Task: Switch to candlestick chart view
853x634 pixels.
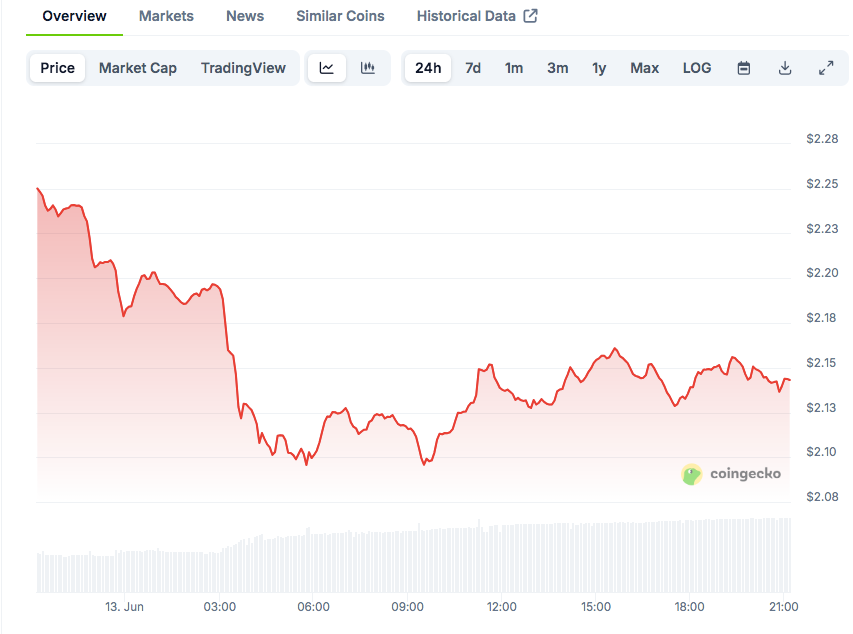Action: [368, 68]
